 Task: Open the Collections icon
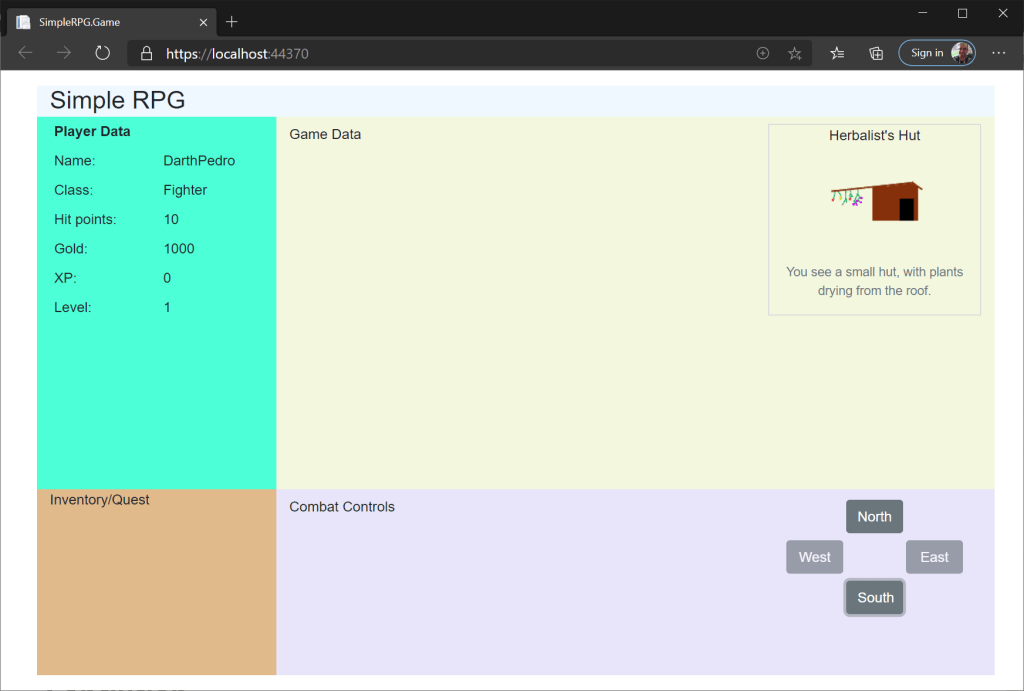(x=875, y=53)
